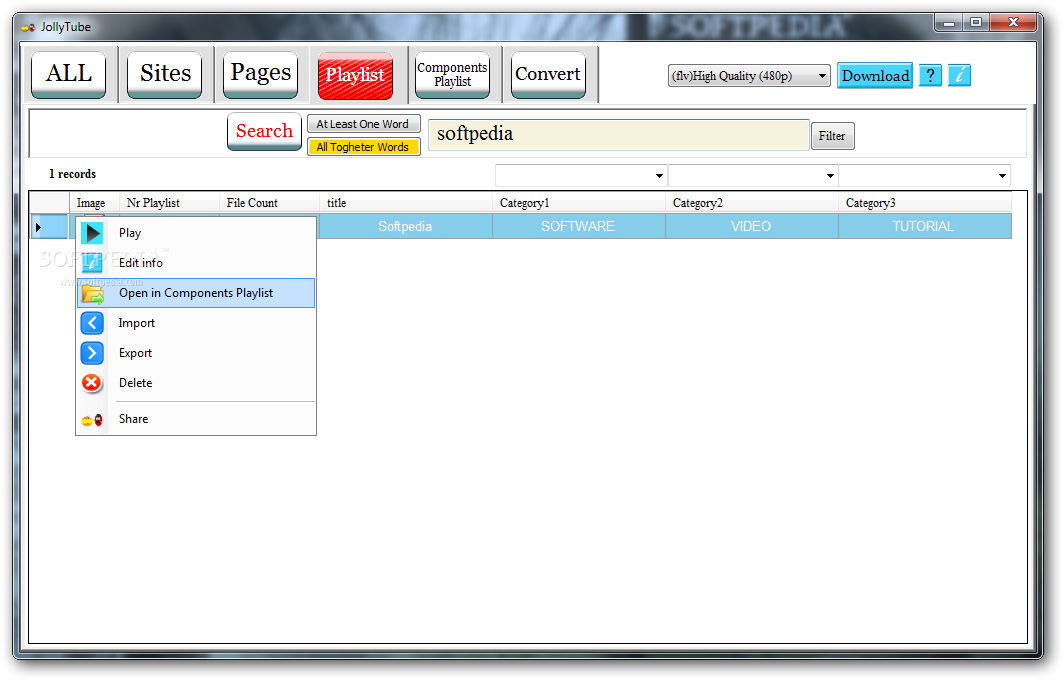Image resolution: width=1064 pixels, height=680 pixels.
Task: Click the Share icon in context menu
Action: (x=92, y=420)
